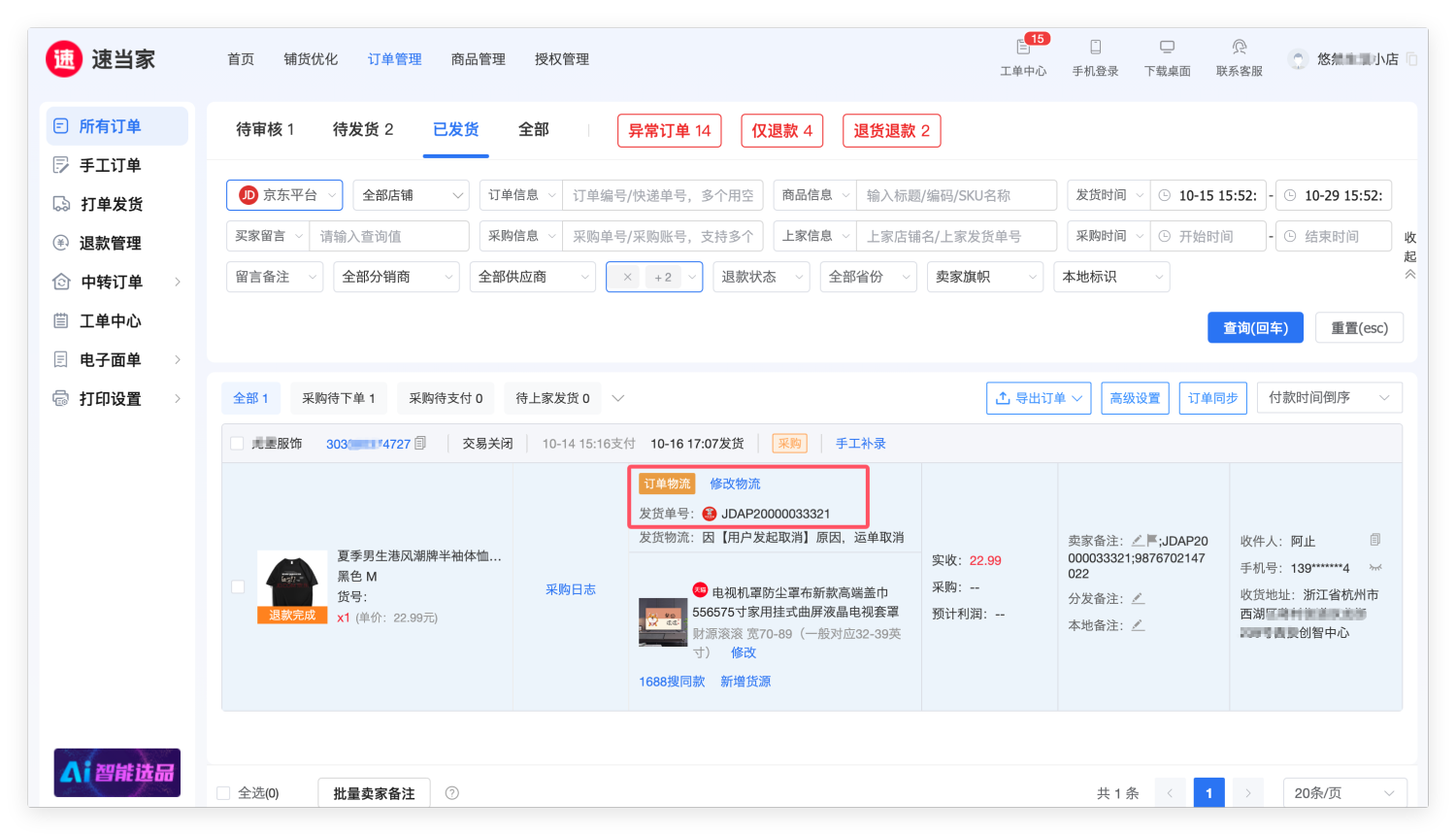Image resolution: width=1456 pixels, height=835 pixels.
Task: Toggle the 全选 select-all checkbox
Action: [x=223, y=793]
